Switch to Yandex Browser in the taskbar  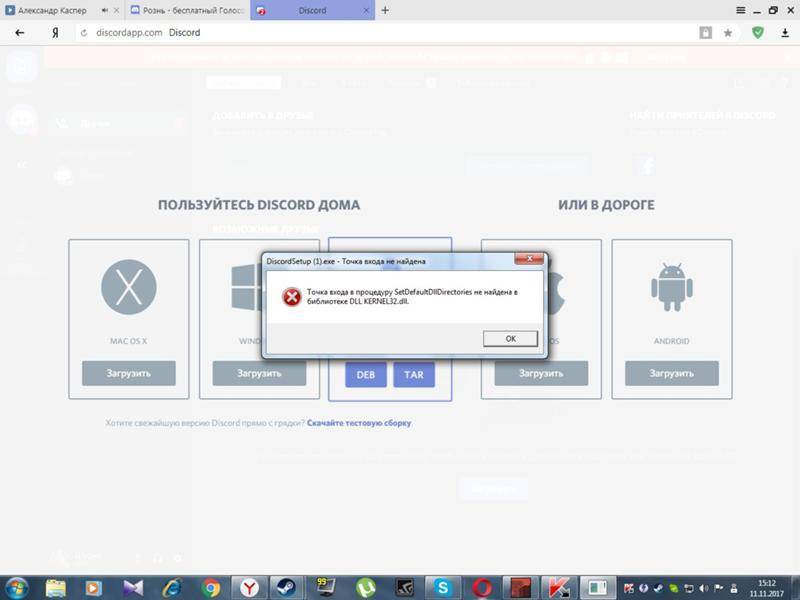[x=249, y=588]
